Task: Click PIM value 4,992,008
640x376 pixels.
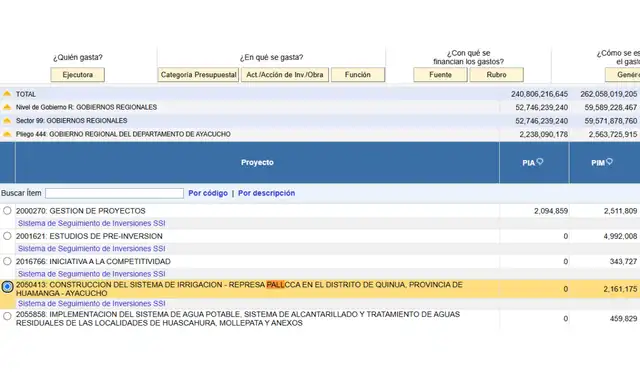Action: 620,236
